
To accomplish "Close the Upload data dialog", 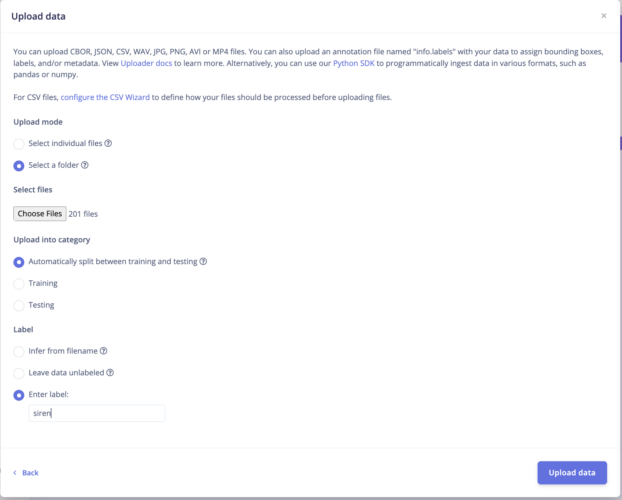I will click(603, 16).
